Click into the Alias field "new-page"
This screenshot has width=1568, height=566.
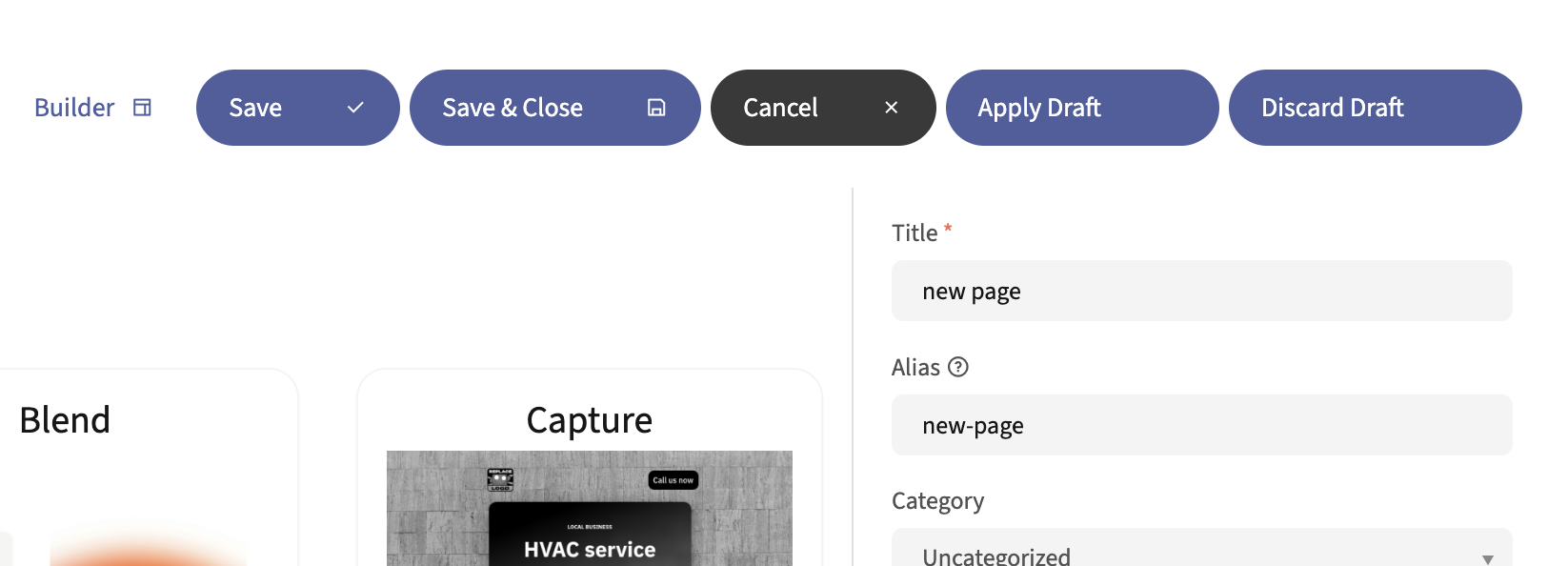[1201, 425]
